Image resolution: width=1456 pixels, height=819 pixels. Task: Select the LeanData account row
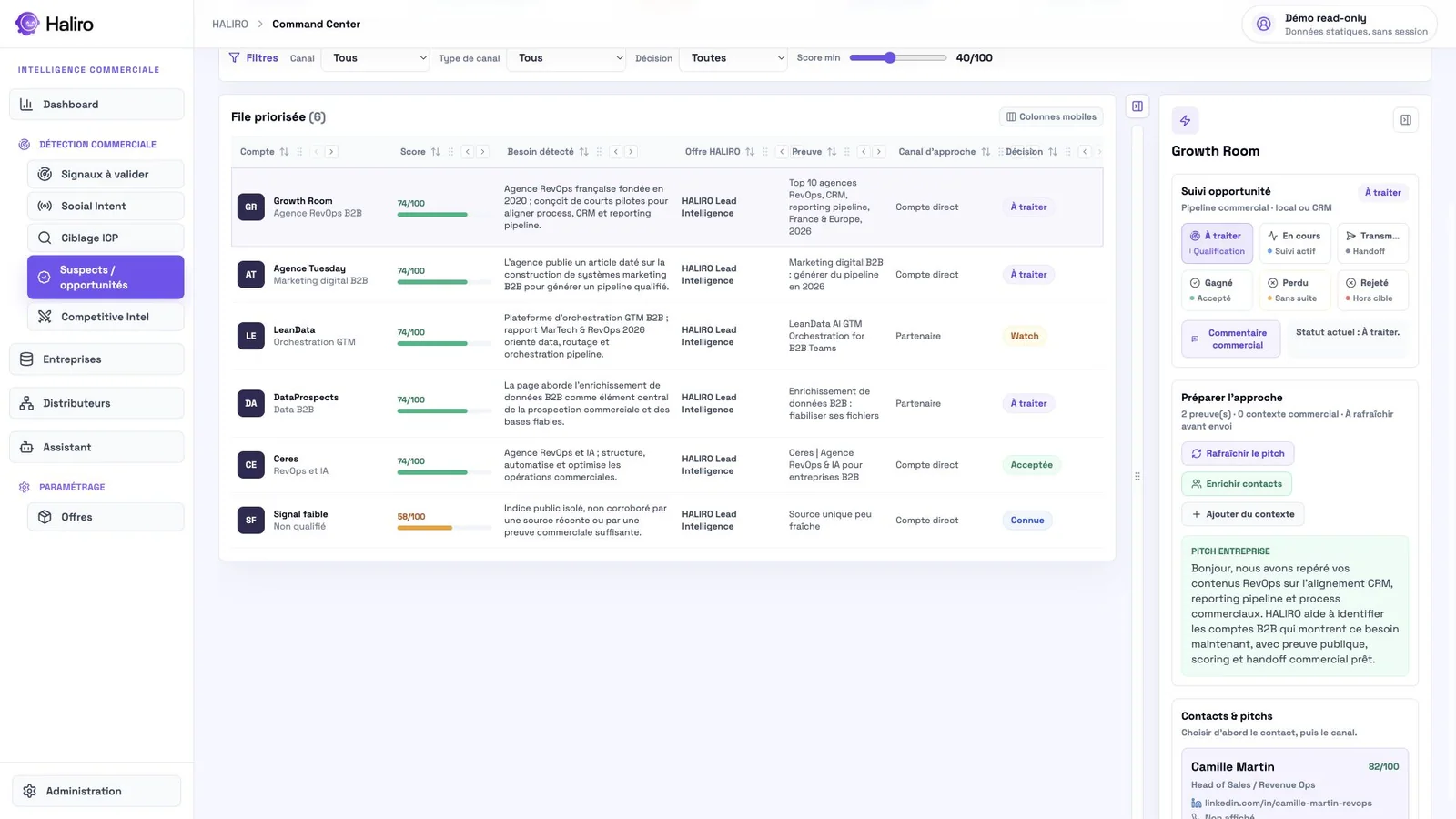(x=667, y=336)
